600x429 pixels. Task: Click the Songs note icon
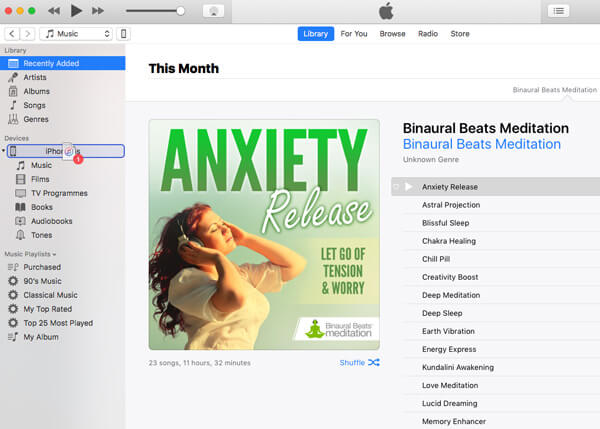click(13, 105)
